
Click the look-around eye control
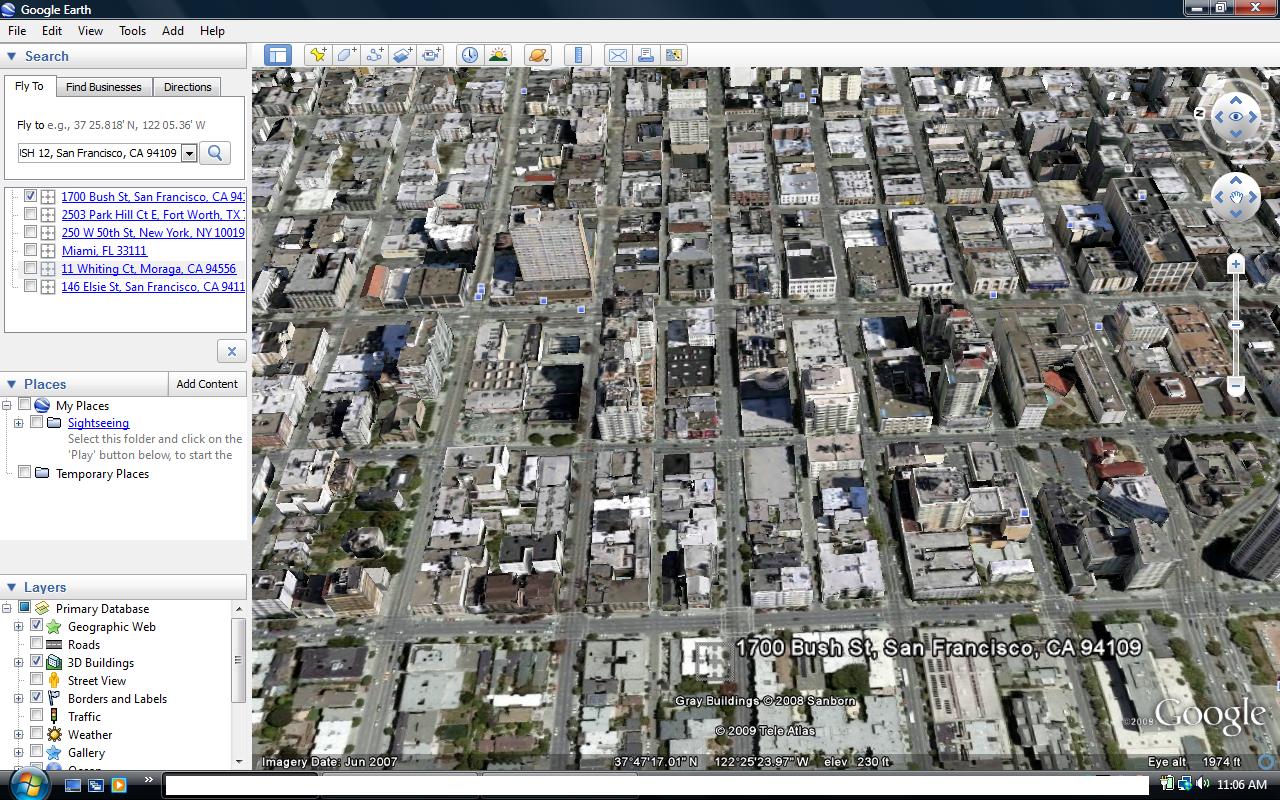[x=1236, y=117]
